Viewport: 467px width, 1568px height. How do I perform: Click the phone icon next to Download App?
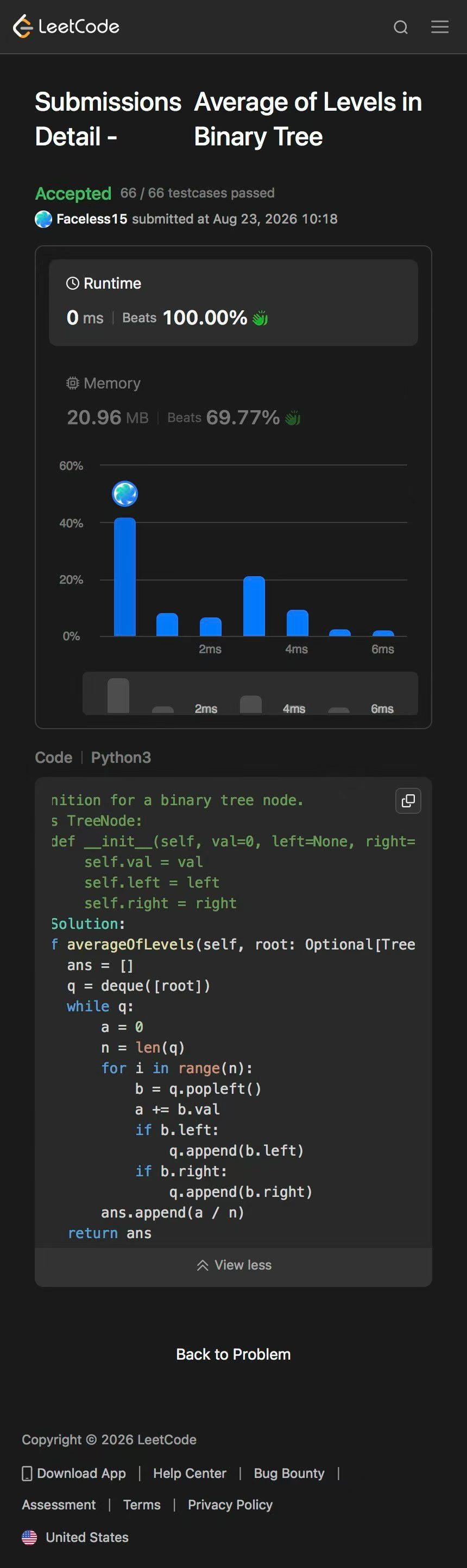click(27, 1473)
